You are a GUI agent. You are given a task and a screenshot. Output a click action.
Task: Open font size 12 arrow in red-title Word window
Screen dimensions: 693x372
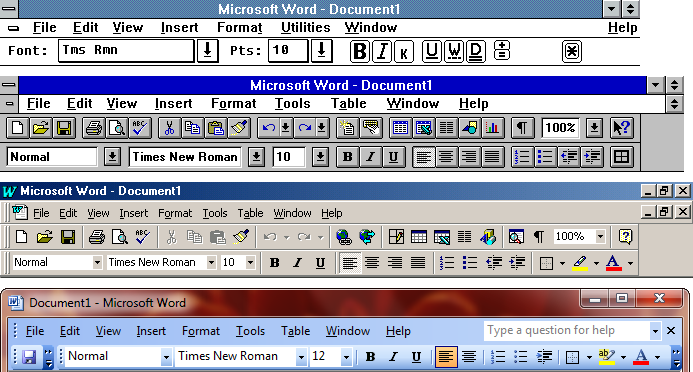coord(346,357)
